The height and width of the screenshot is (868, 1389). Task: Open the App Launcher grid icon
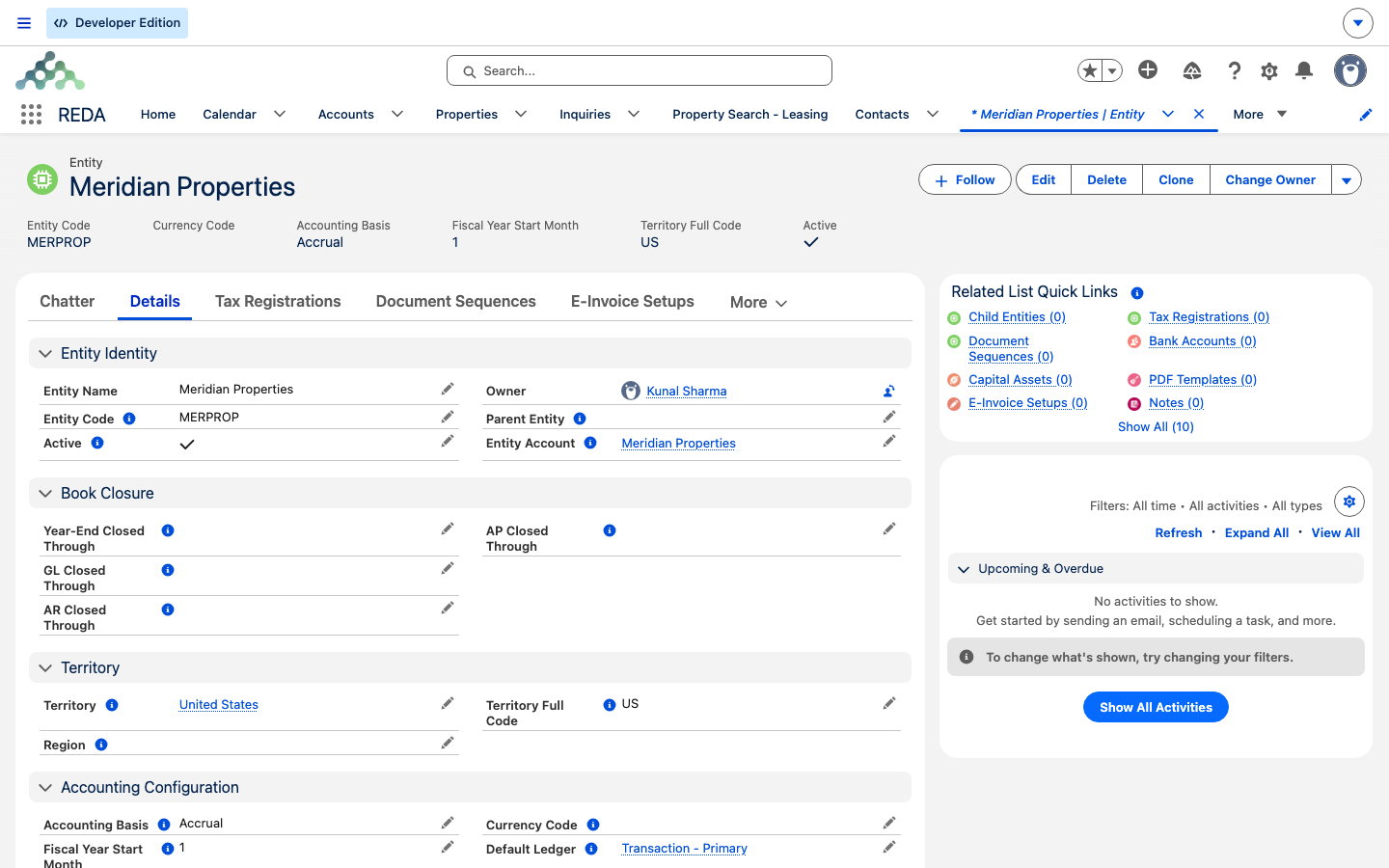[x=31, y=115]
